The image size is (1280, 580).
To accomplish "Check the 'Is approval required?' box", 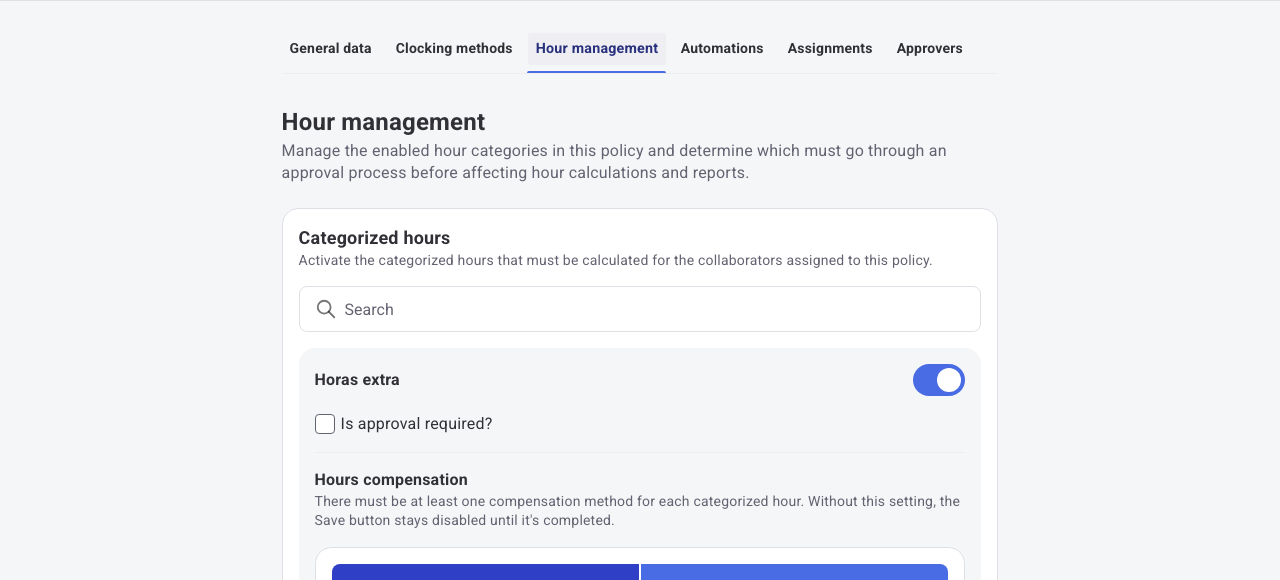I will [x=325, y=424].
